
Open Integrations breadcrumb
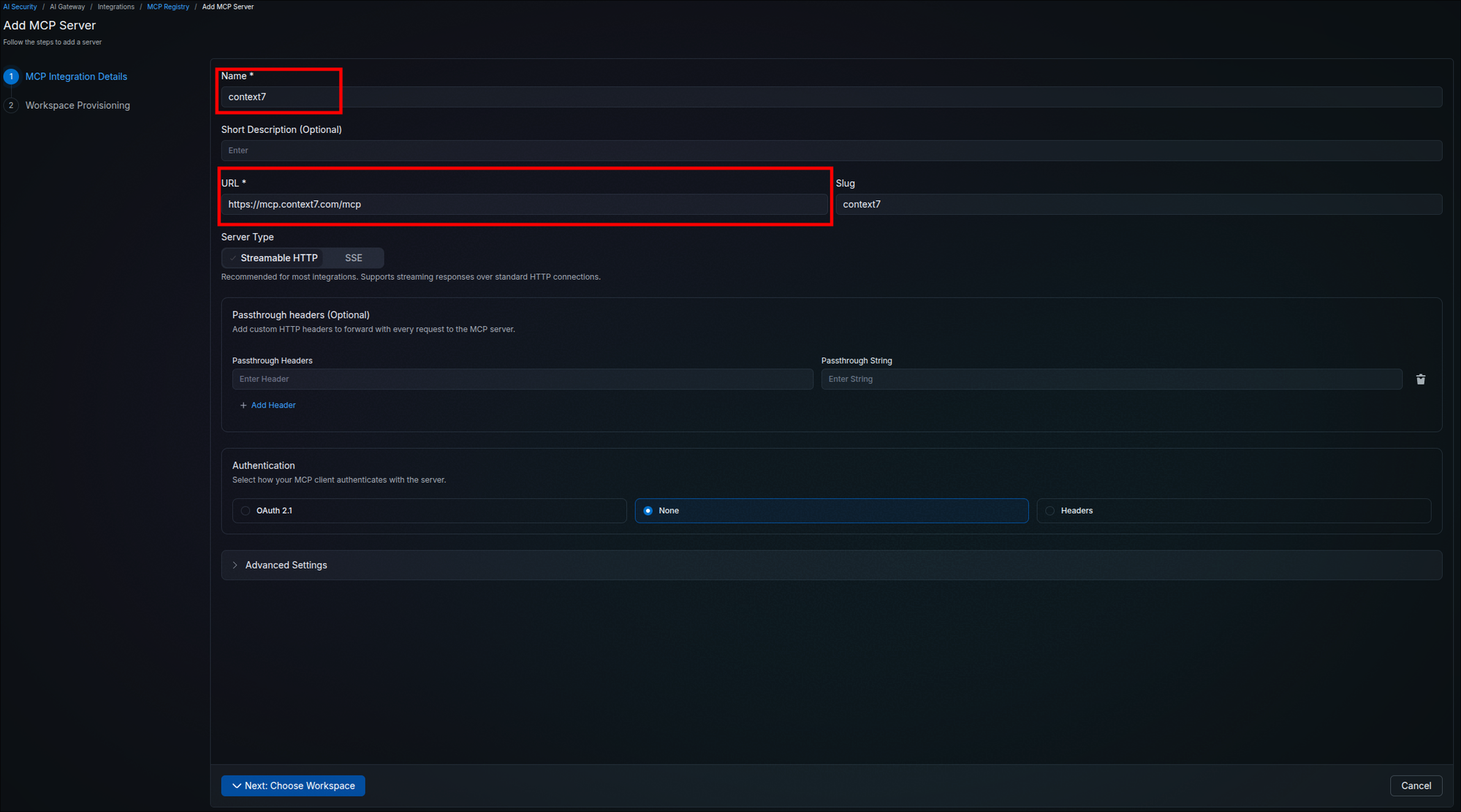(115, 7)
